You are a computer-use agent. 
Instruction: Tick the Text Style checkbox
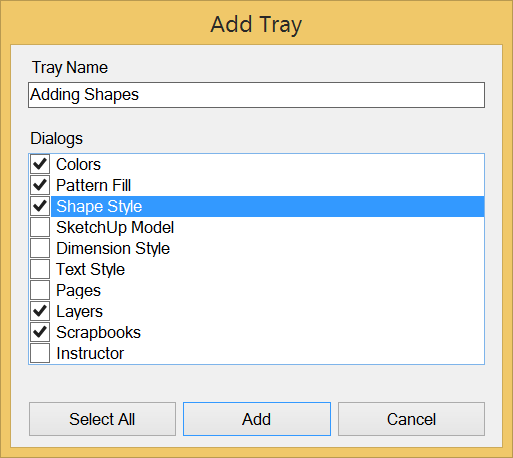tap(40, 269)
